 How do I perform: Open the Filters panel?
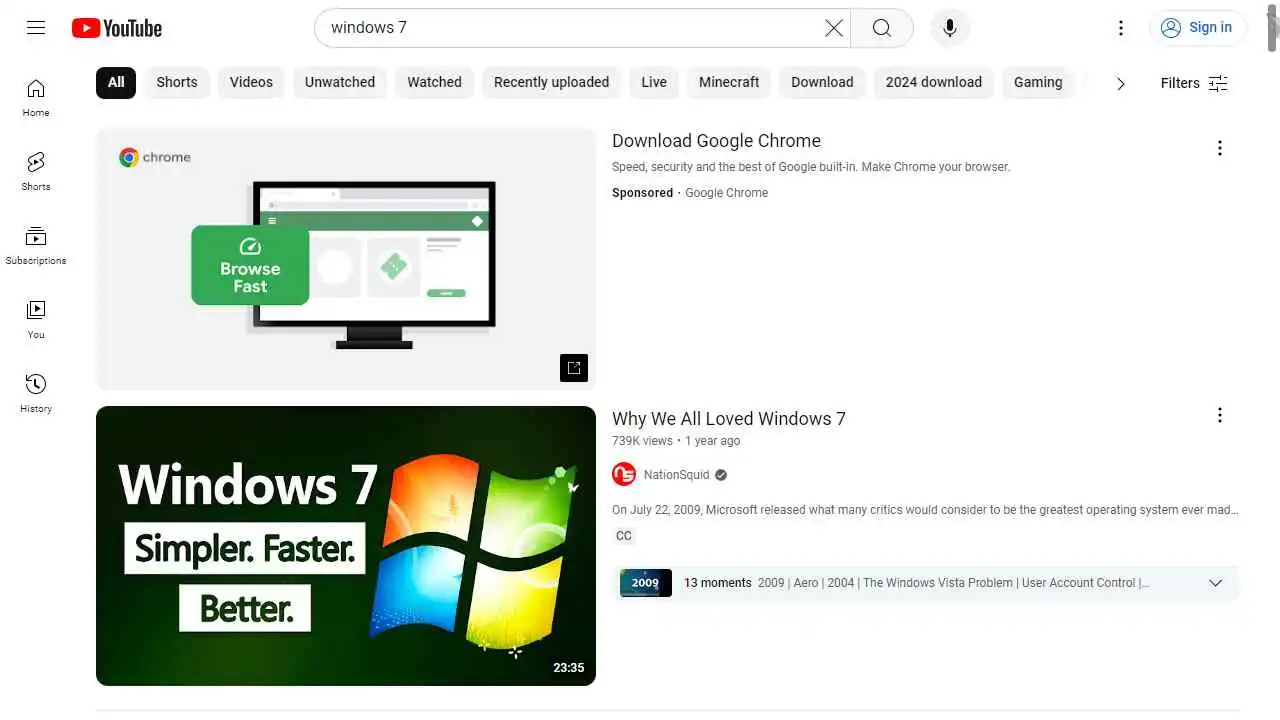[1194, 83]
